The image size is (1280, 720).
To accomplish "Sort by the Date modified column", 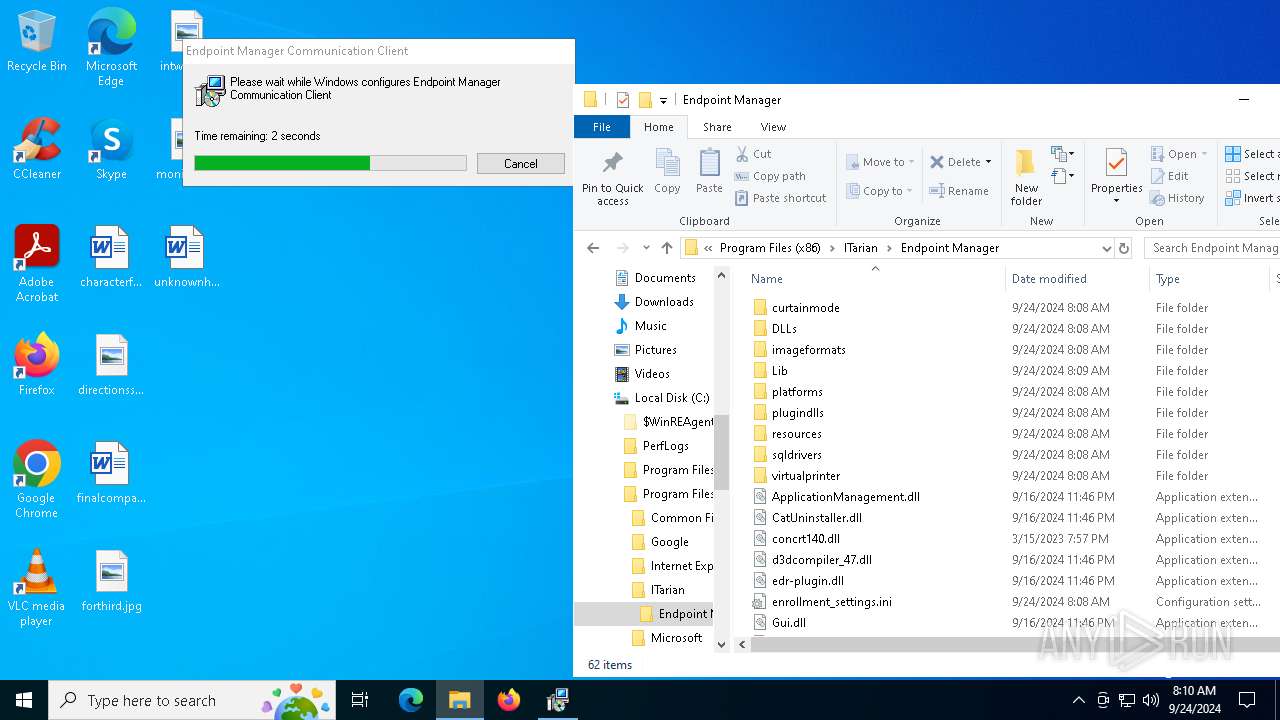I will pos(1076,279).
